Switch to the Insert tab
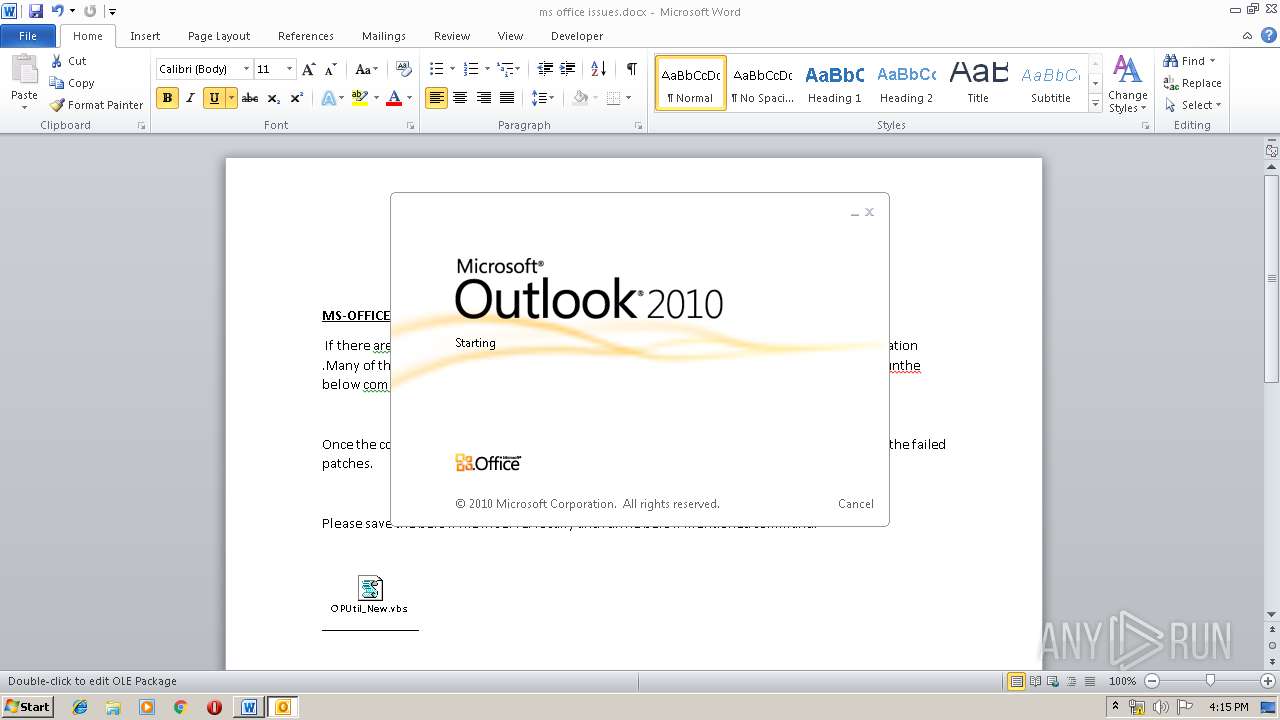The width and height of the screenshot is (1280, 720). [145, 36]
